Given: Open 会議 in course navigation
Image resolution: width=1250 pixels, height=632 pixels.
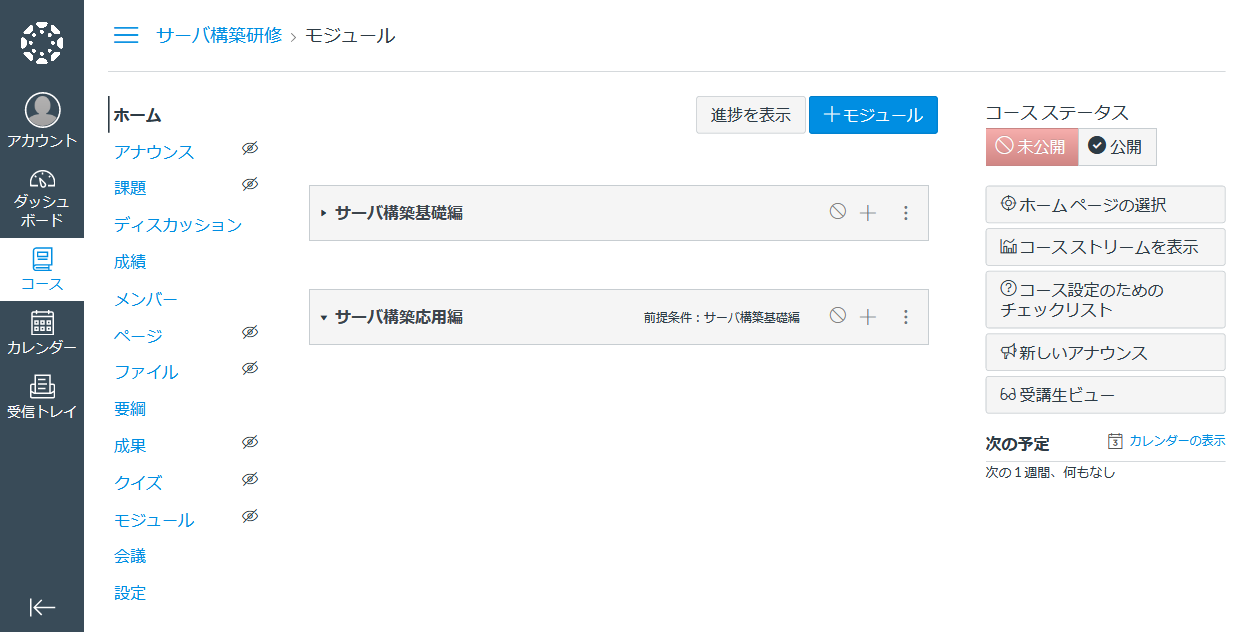Looking at the screenshot, I should (x=130, y=556).
